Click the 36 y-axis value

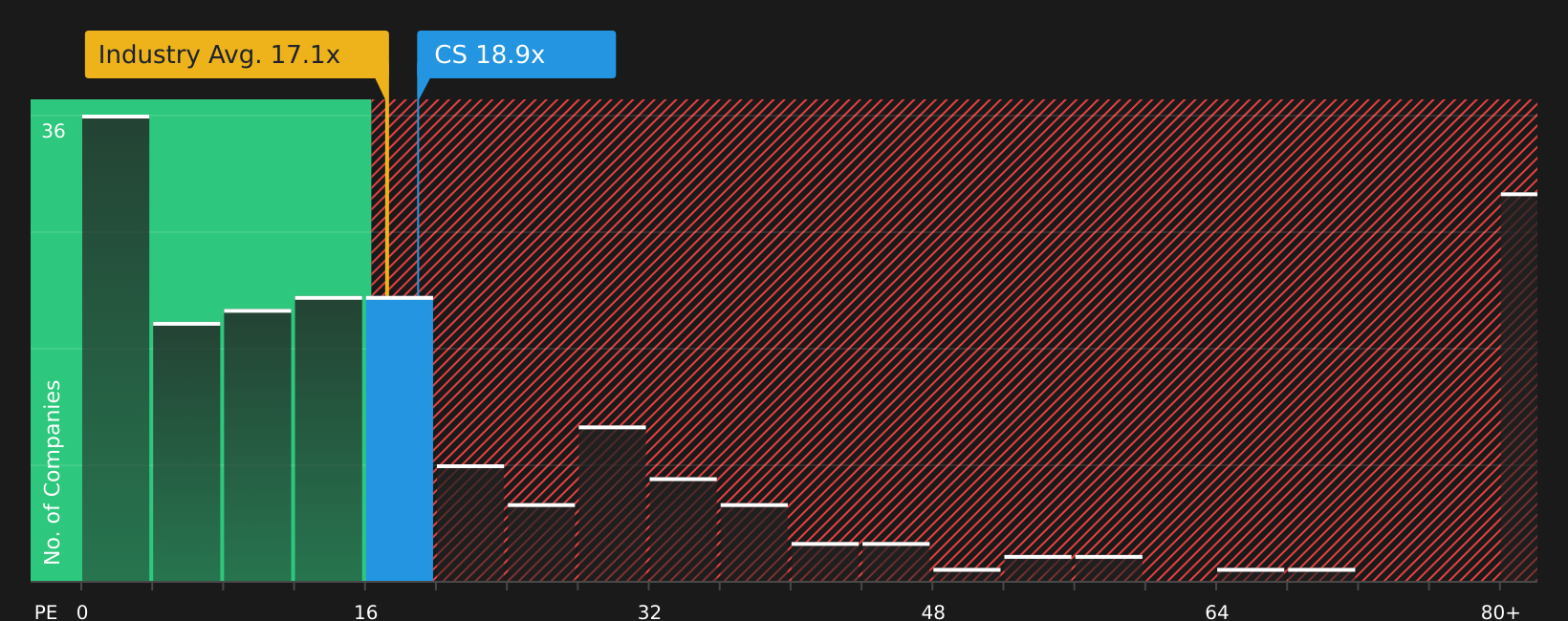click(x=54, y=132)
